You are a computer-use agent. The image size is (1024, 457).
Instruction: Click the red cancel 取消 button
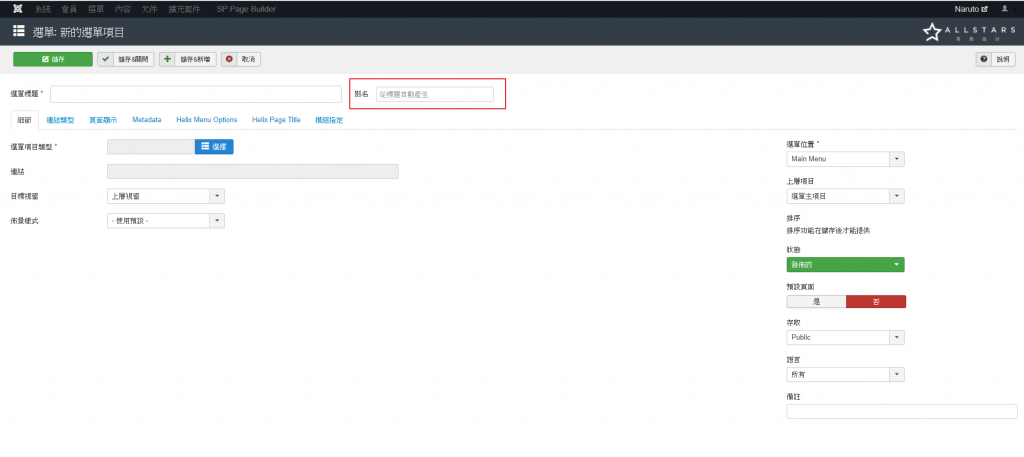pos(241,60)
